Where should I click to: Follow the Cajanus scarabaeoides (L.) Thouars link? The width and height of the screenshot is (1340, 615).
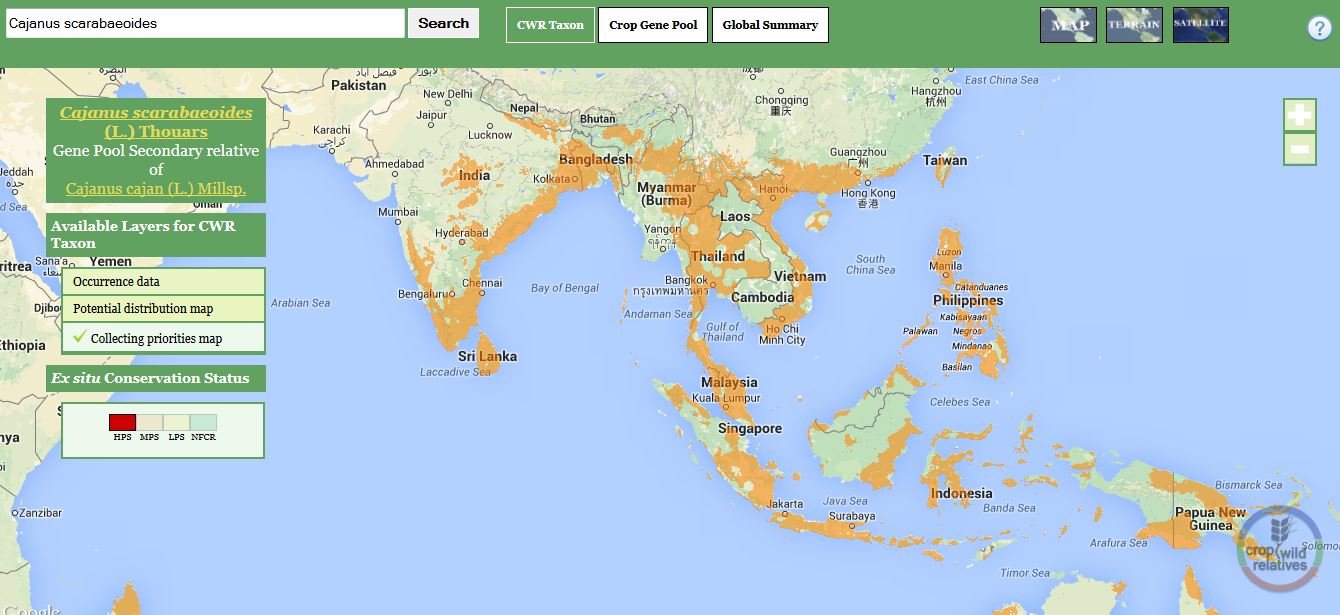click(156, 122)
